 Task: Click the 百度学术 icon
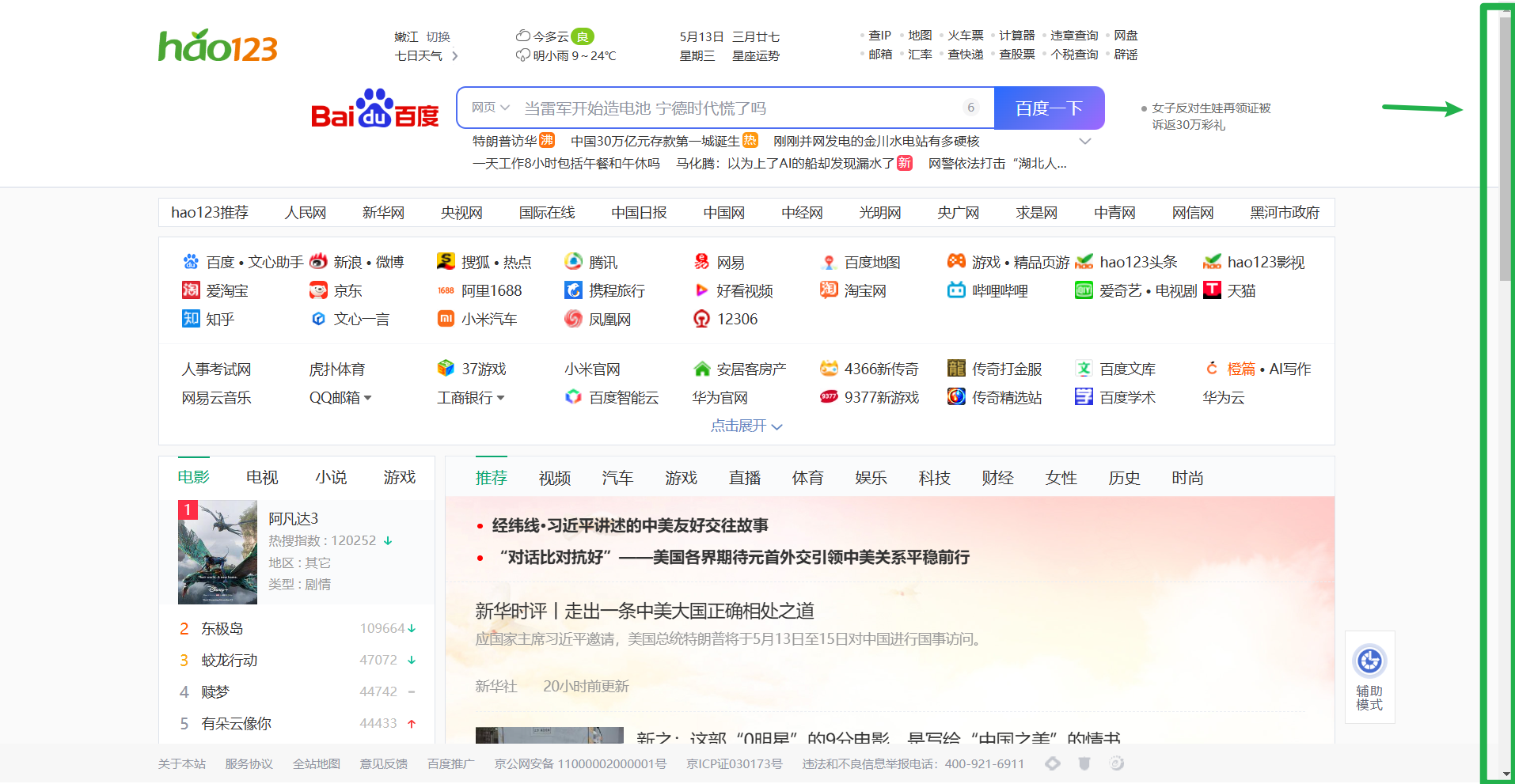[1084, 397]
